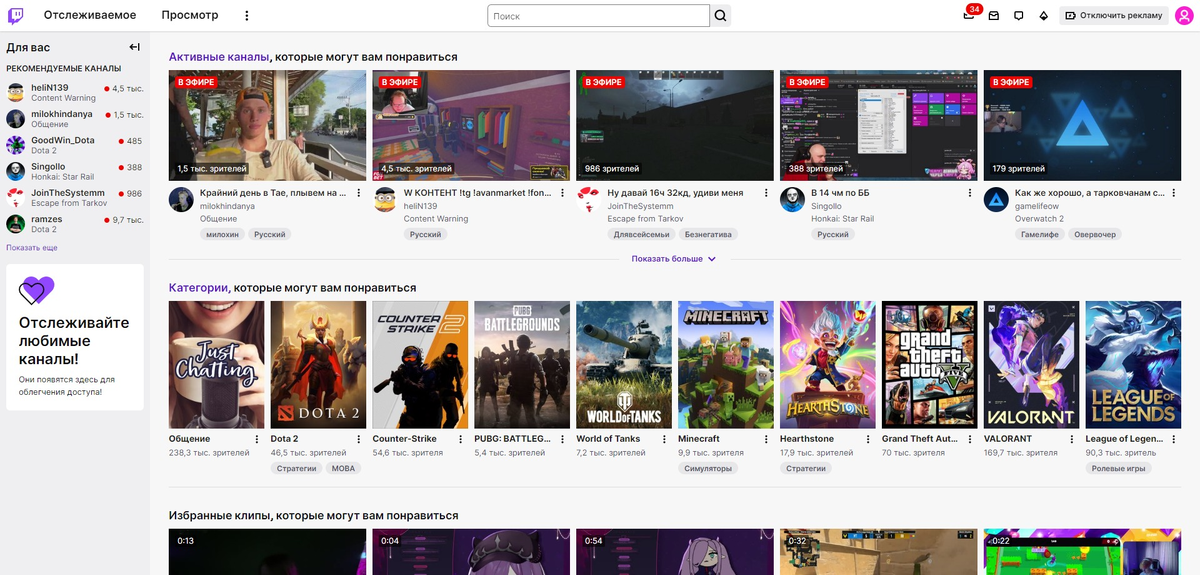Open the bits diamond icon
This screenshot has width=1200, height=575.
[1044, 16]
